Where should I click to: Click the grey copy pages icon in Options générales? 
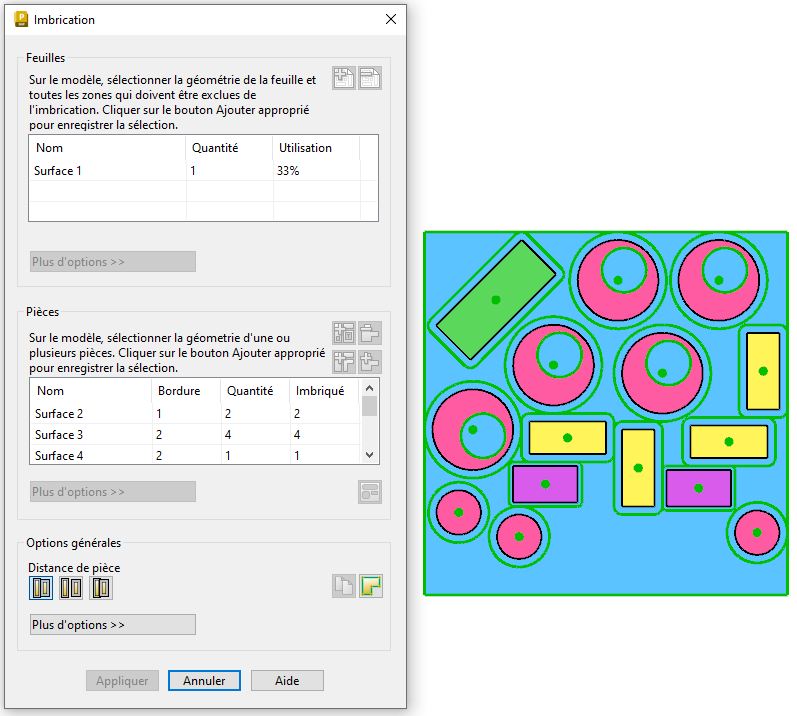344,587
